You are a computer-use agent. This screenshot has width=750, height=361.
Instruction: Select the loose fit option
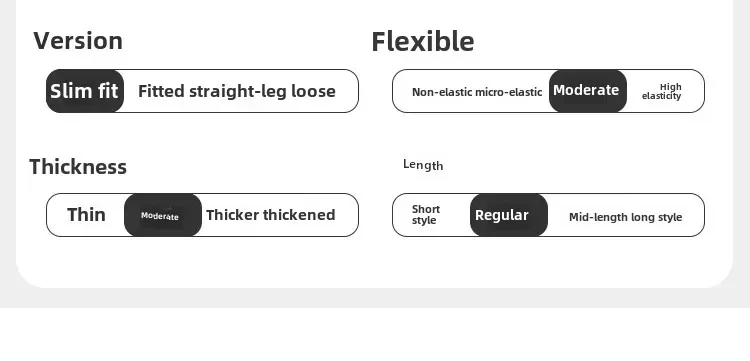pyautogui.click(x=313, y=91)
